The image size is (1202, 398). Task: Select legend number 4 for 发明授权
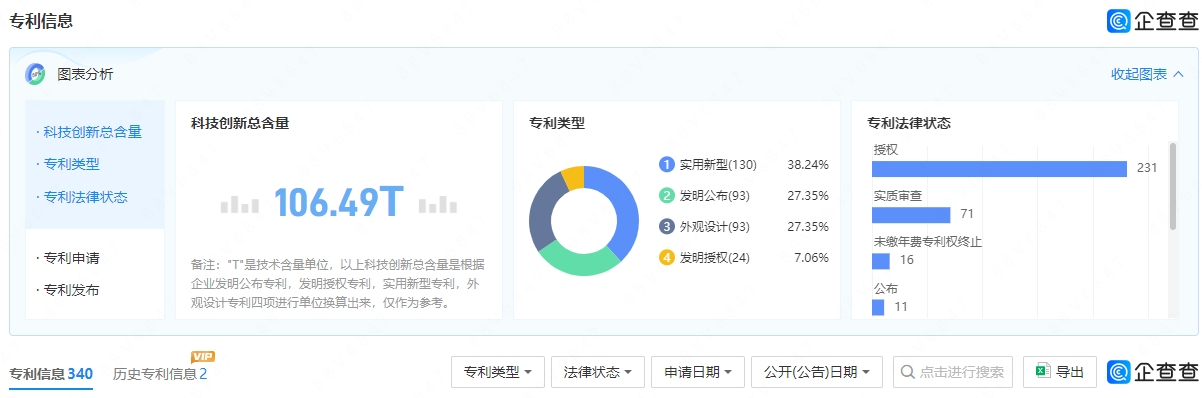[667, 257]
